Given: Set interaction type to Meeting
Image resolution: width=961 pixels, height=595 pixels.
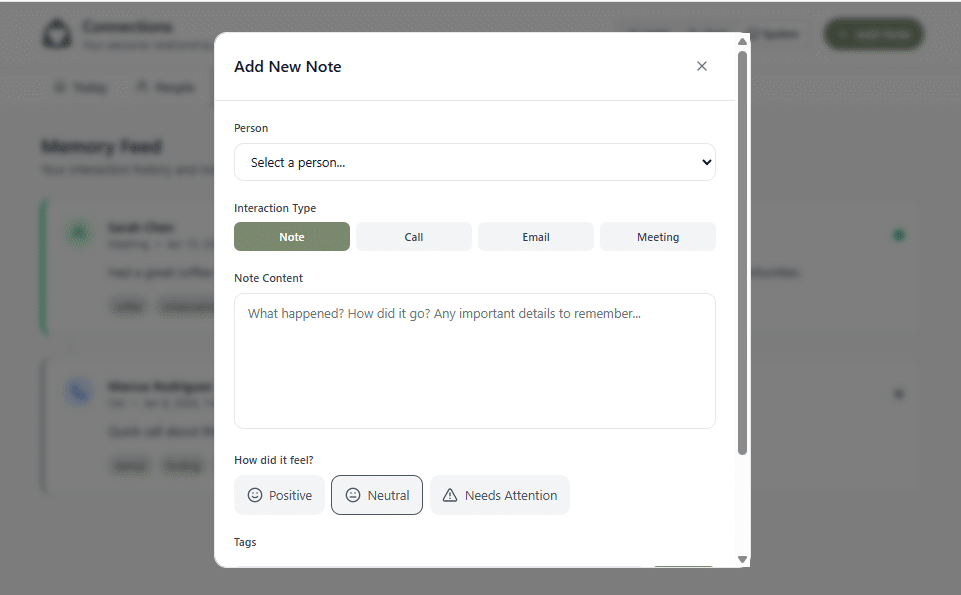Looking at the screenshot, I should click(658, 237).
